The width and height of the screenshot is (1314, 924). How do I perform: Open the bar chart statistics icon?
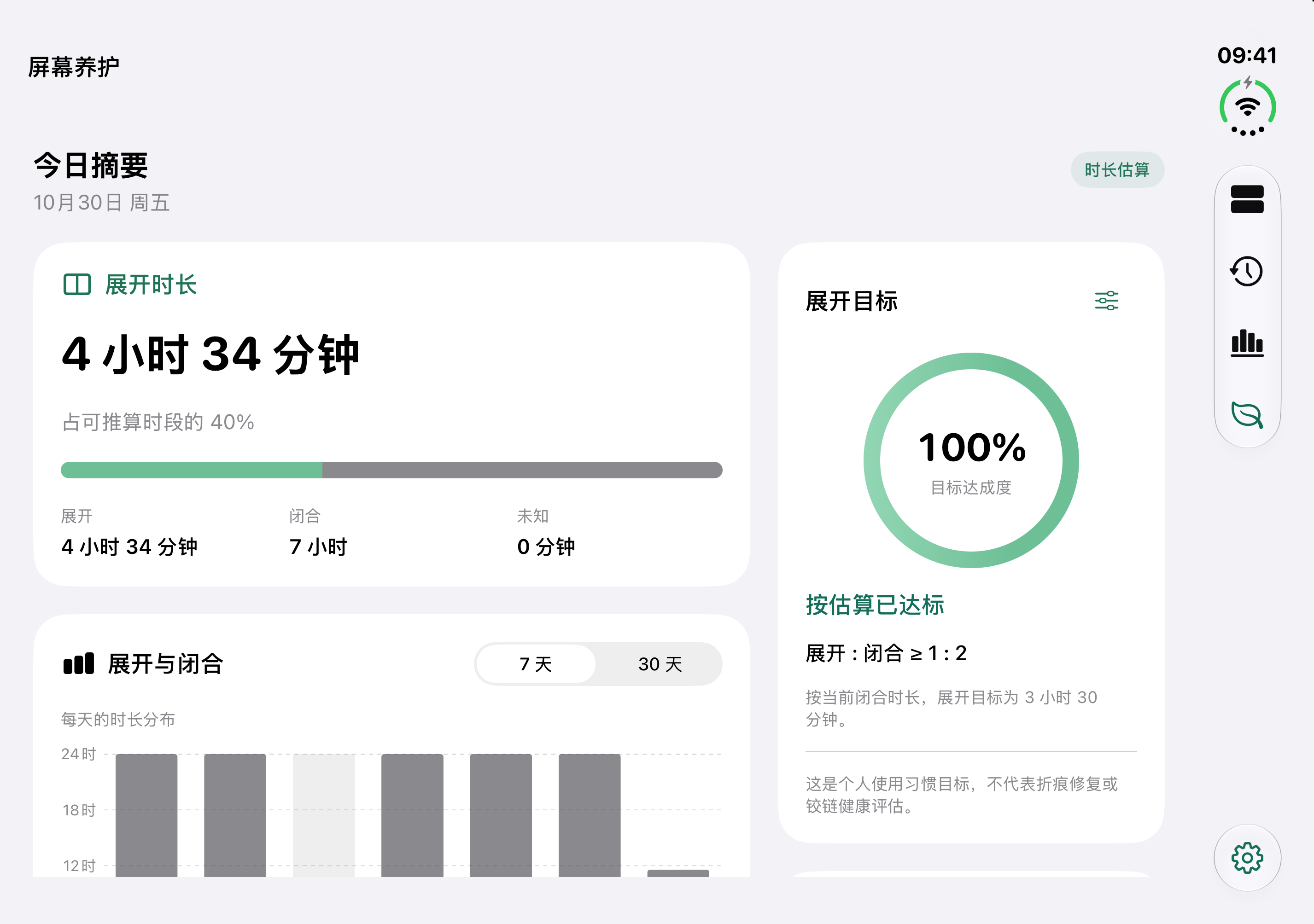click(1247, 343)
